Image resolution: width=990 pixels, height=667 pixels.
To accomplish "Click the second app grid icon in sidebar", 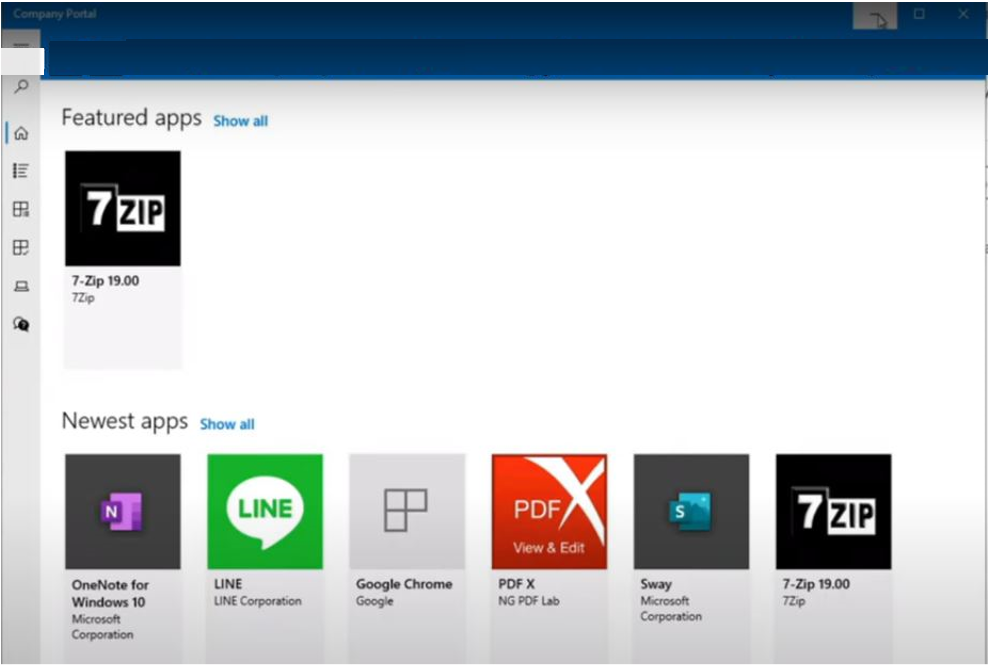I will [x=20, y=246].
